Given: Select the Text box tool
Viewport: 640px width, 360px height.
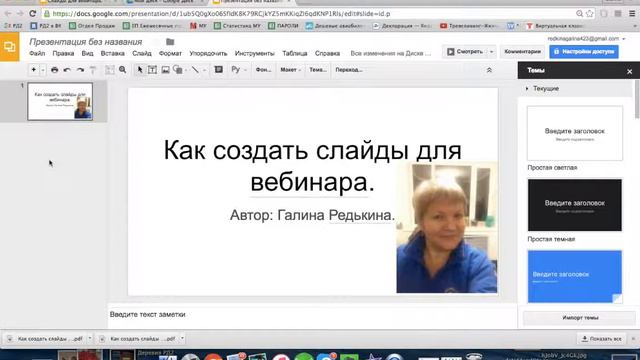Looking at the screenshot, I should click(x=152, y=70).
